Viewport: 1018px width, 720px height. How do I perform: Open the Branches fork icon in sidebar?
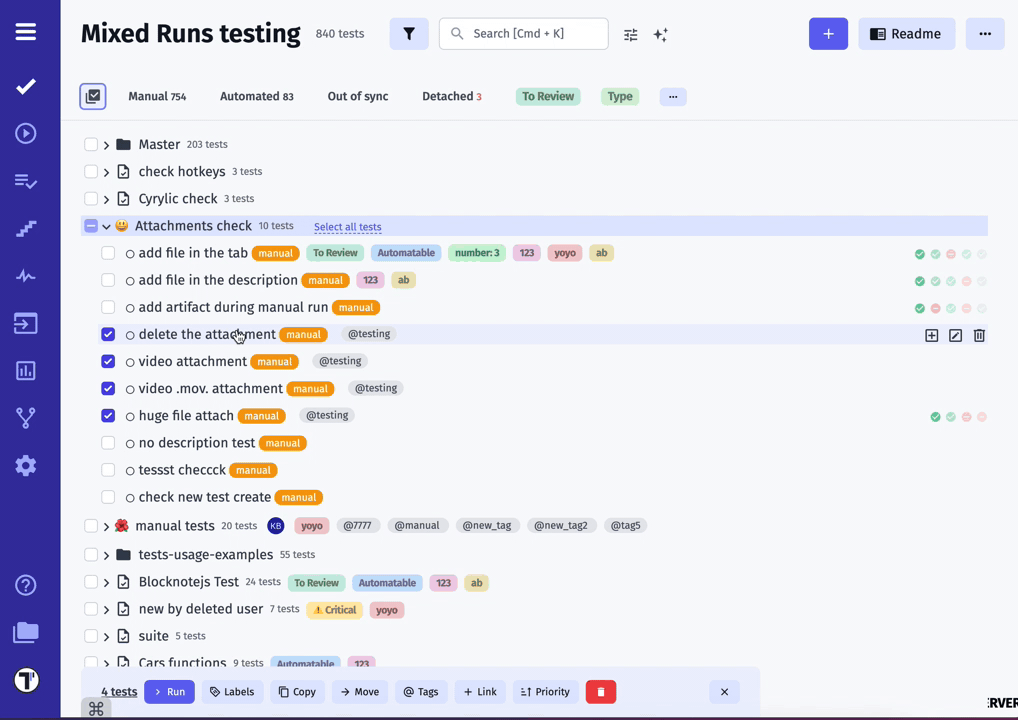[26, 418]
